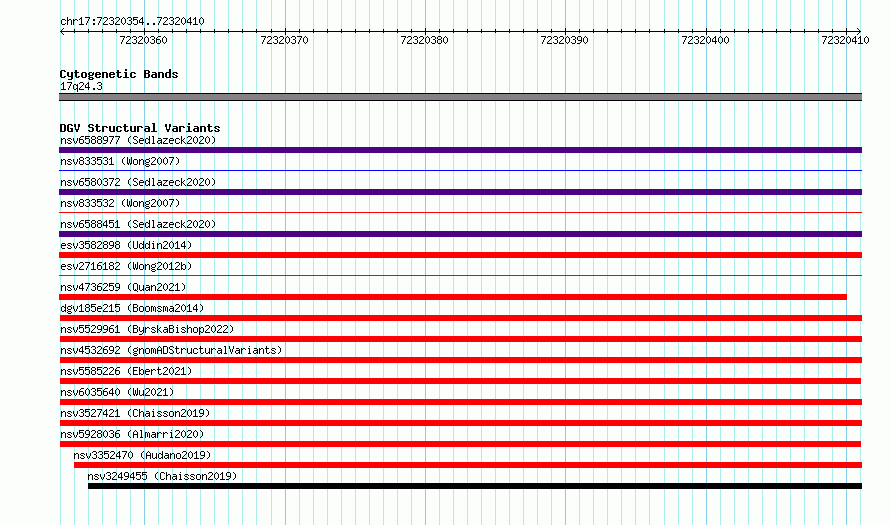890x525 pixels.
Task: Click the purple bar under nsv6588977
Action: point(460,150)
